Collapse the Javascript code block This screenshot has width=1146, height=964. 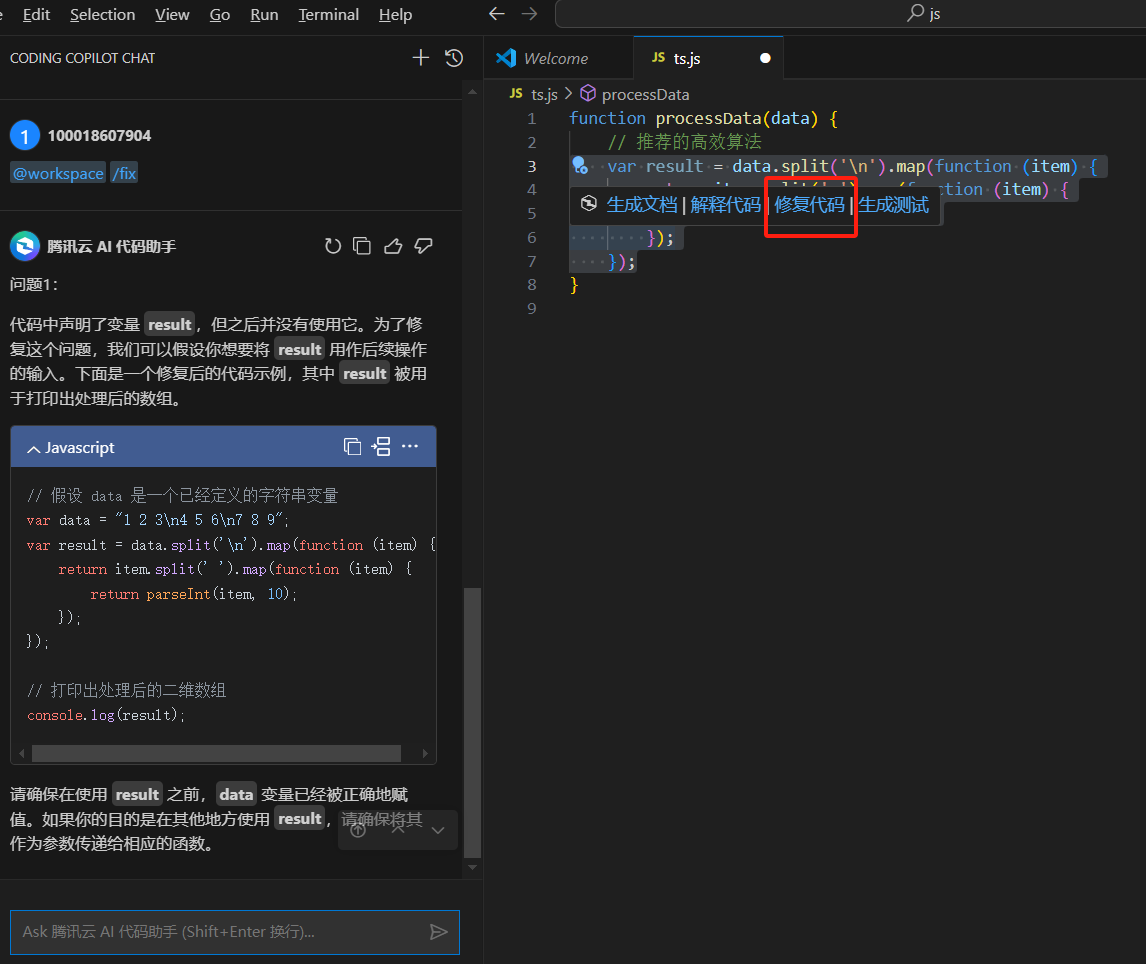click(34, 449)
